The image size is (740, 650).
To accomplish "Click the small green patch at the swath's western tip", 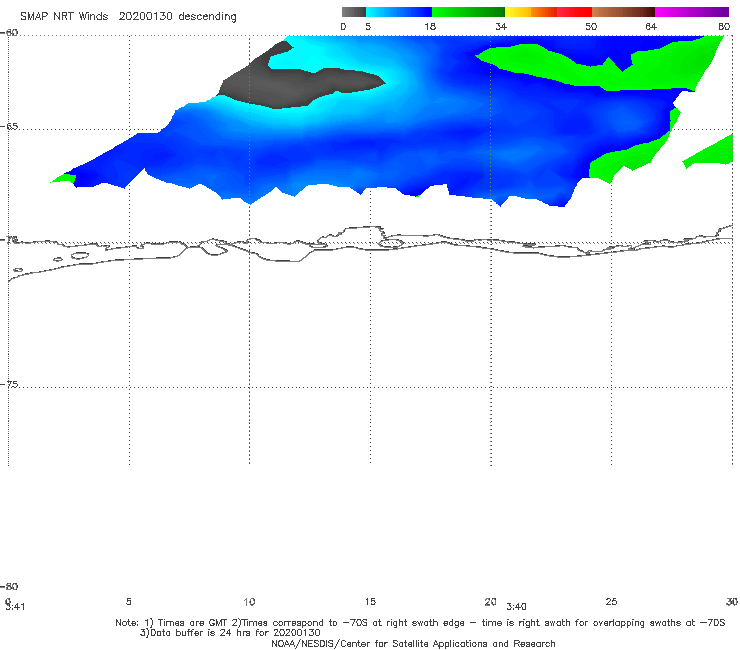I will coord(65,178).
